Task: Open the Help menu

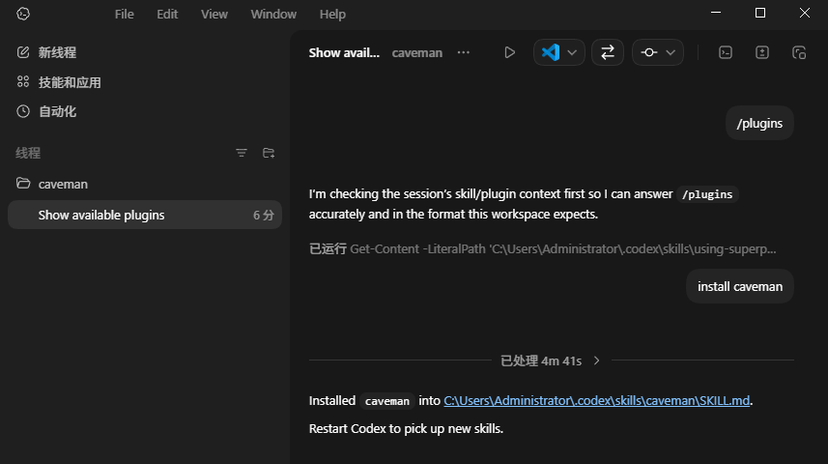Action: coord(332,14)
